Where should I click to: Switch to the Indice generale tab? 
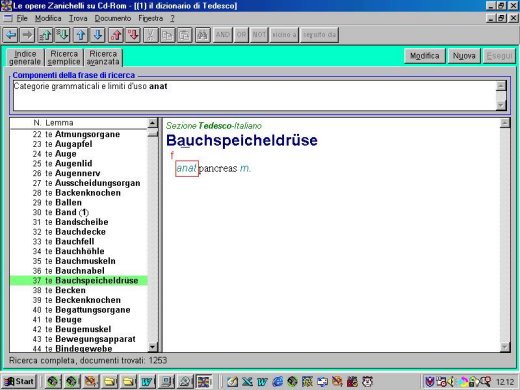(25, 58)
